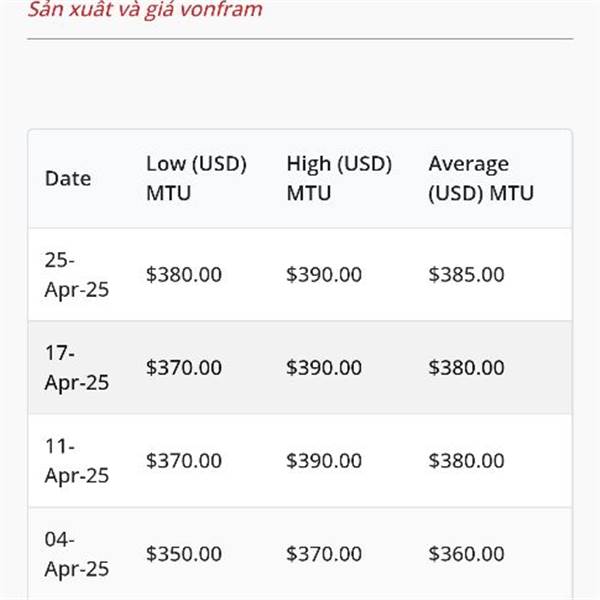Viewport: 600px width, 600px height.
Task: Select the High (USD) MTU column header
Action: click(x=339, y=178)
